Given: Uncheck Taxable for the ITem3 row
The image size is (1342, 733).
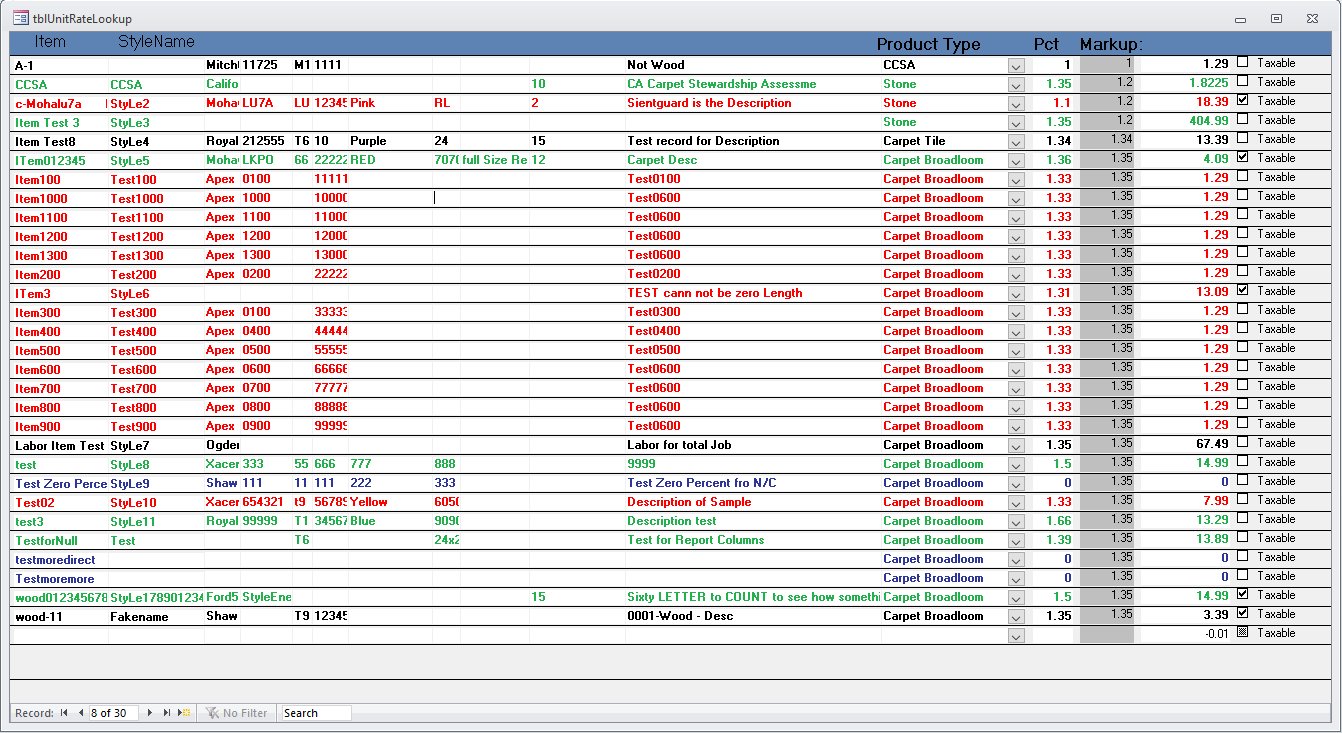Looking at the screenshot, I should pos(1243,290).
